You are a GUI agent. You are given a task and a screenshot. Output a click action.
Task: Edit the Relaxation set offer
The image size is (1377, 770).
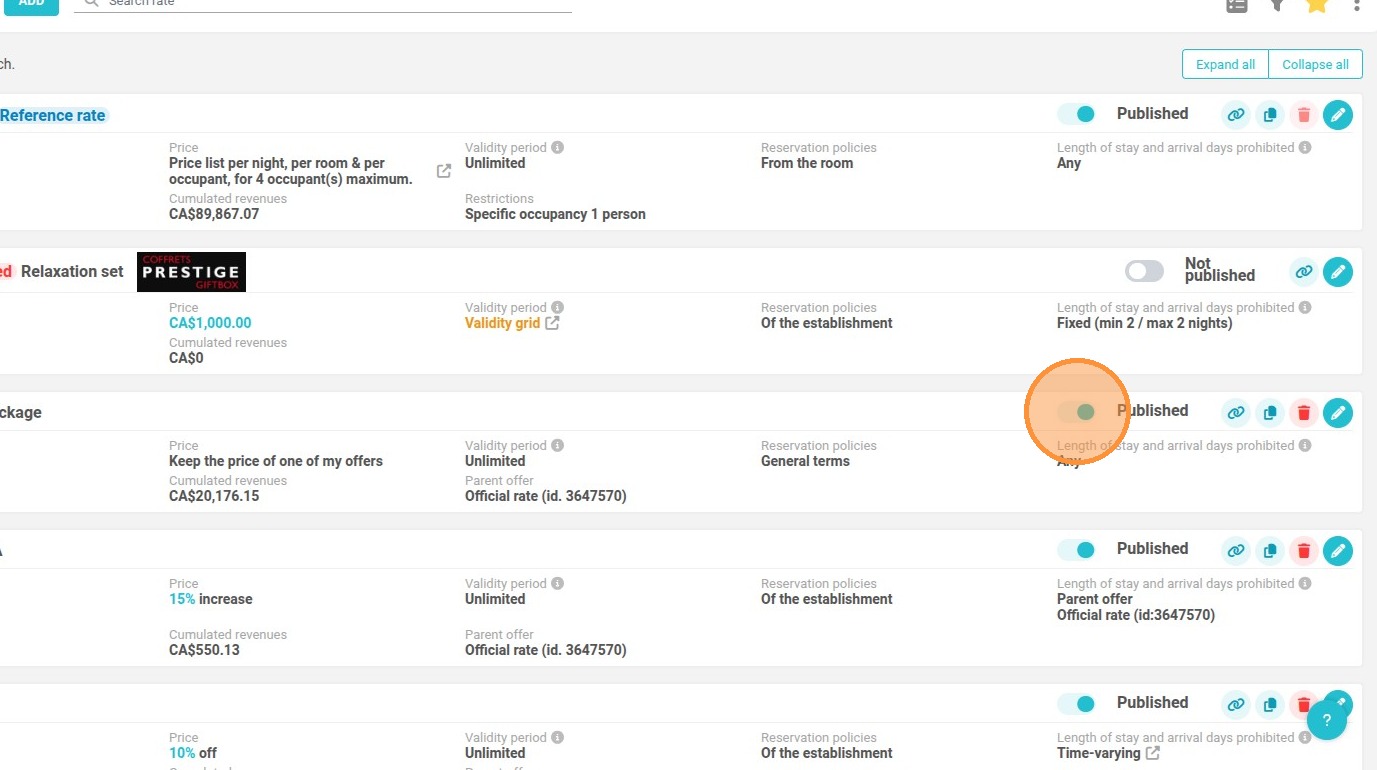coord(1338,271)
